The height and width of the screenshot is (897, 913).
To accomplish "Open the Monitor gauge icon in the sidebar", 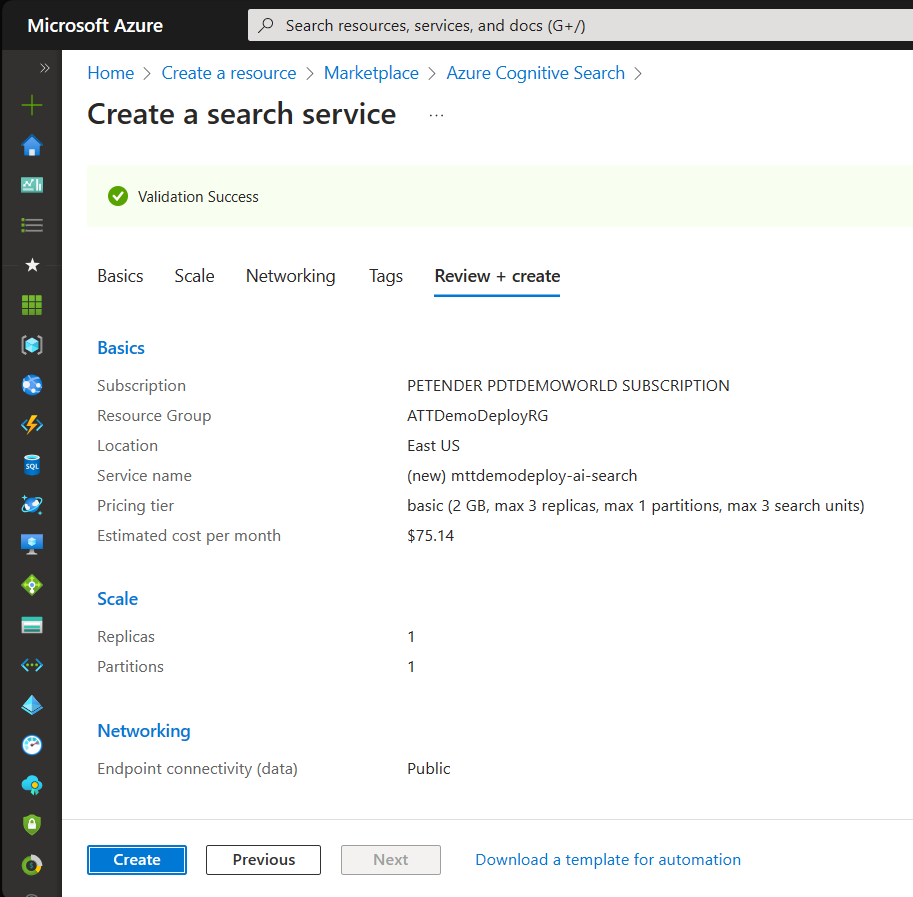I will tap(32, 745).
